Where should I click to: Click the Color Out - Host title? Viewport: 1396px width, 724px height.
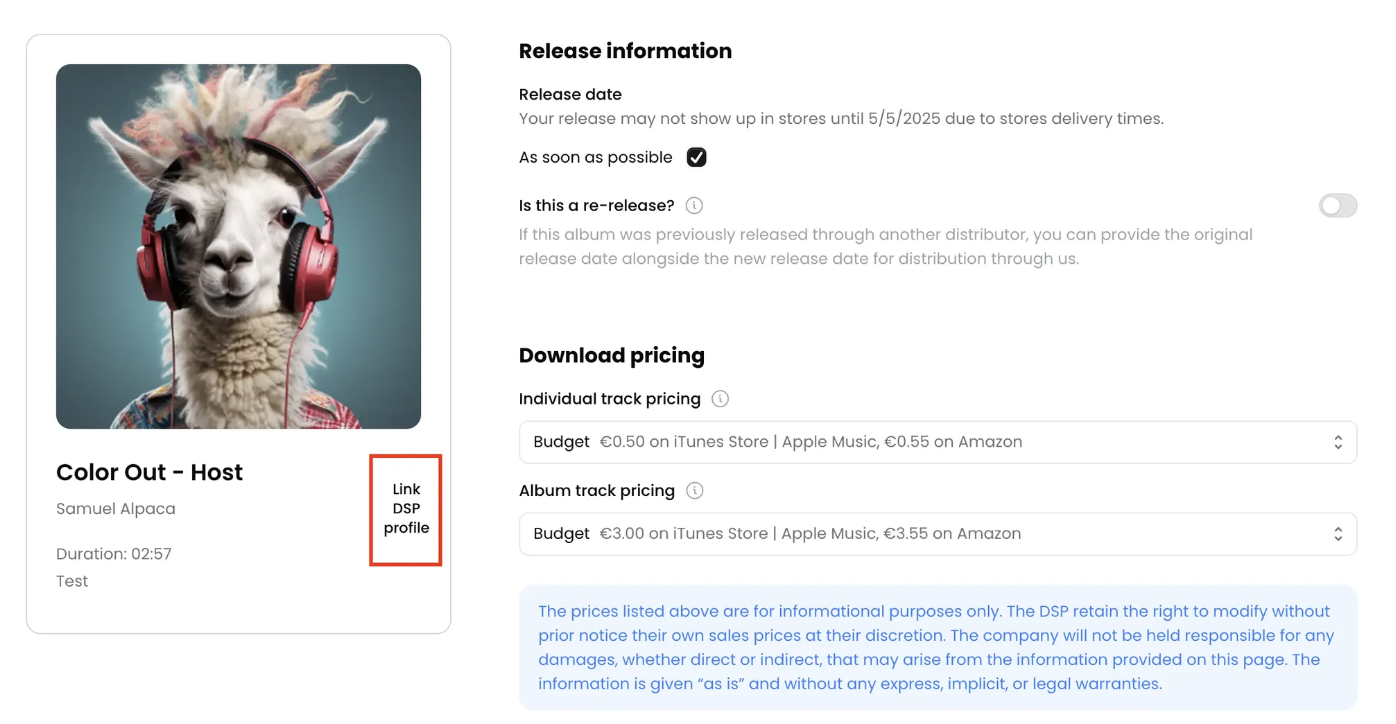pyautogui.click(x=150, y=472)
